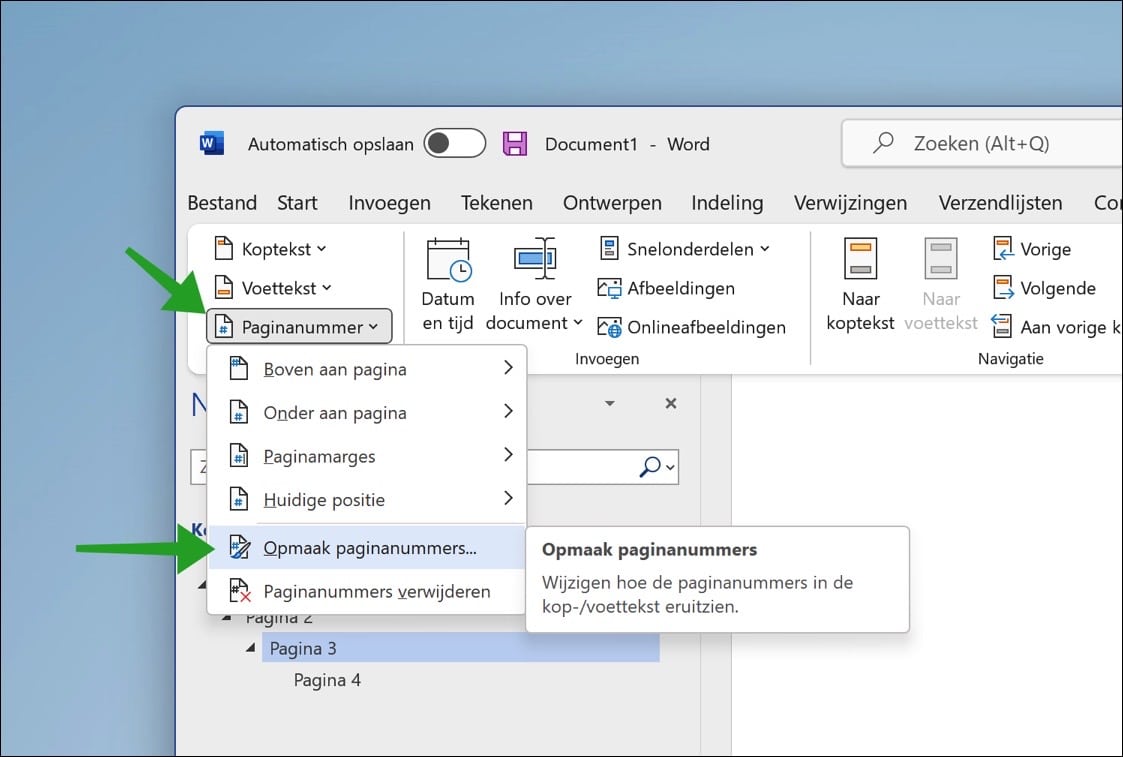The width and height of the screenshot is (1123, 757).
Task: Expand the Boven aan pagina submenu
Action: tap(334, 369)
